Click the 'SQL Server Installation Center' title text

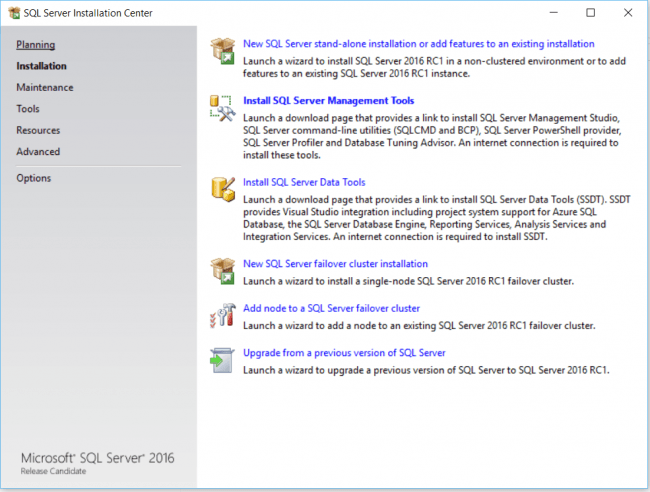pyautogui.click(x=88, y=13)
